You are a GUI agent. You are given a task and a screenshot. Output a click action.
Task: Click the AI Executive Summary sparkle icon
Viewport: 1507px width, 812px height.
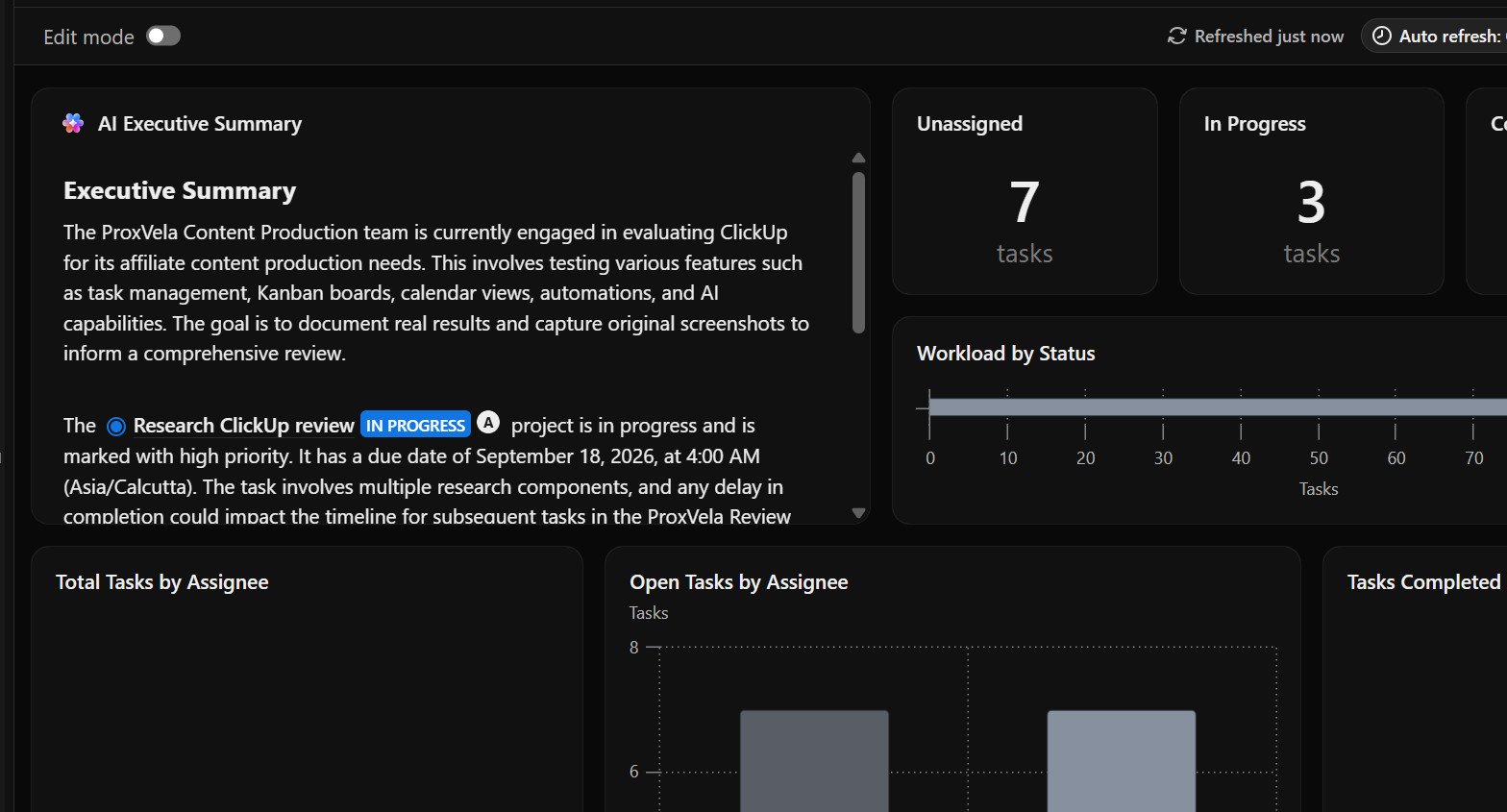point(73,123)
